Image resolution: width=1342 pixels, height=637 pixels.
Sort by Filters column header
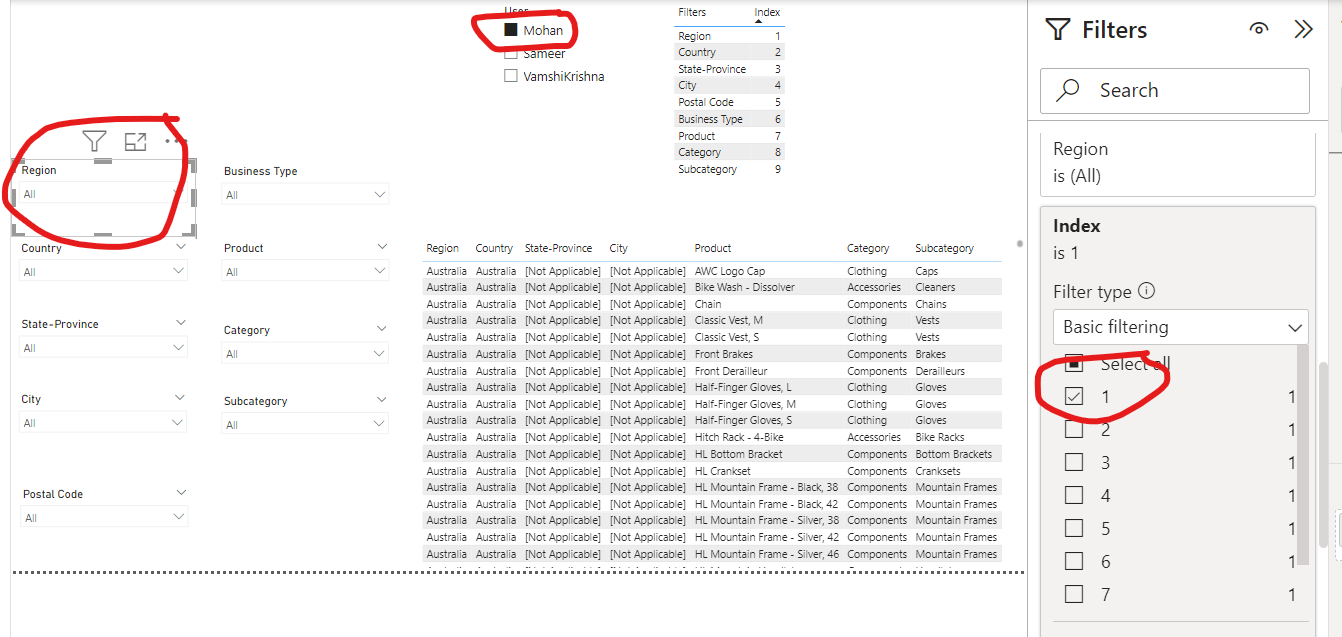(692, 12)
